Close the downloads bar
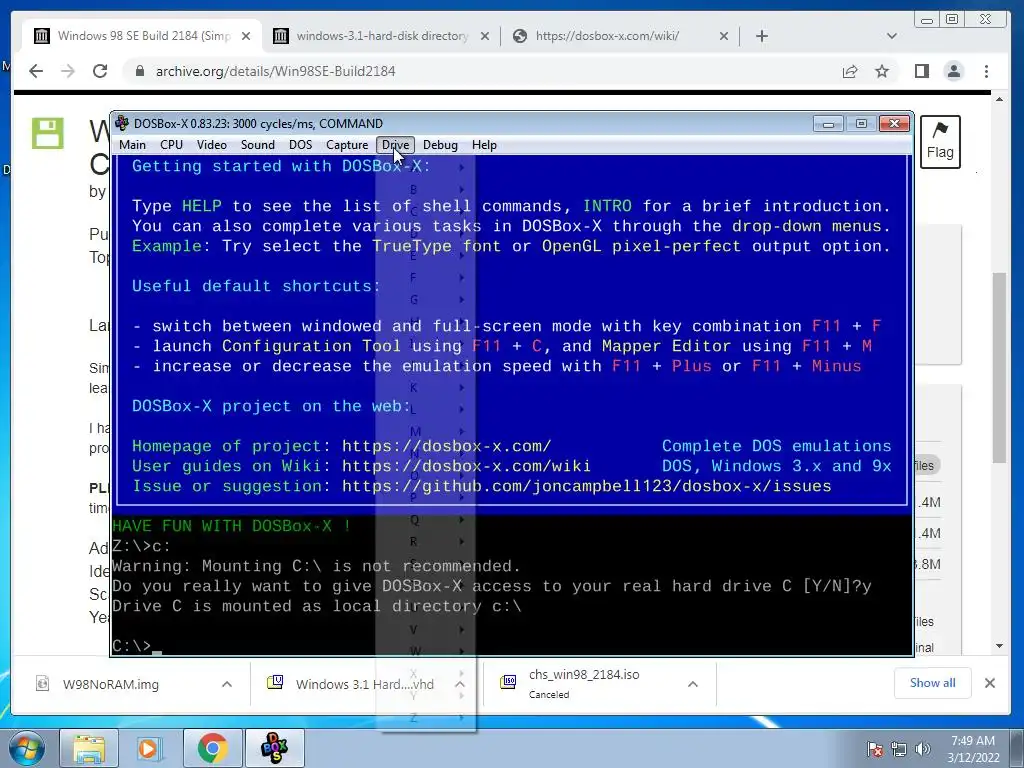This screenshot has width=1024, height=768. pos(990,683)
